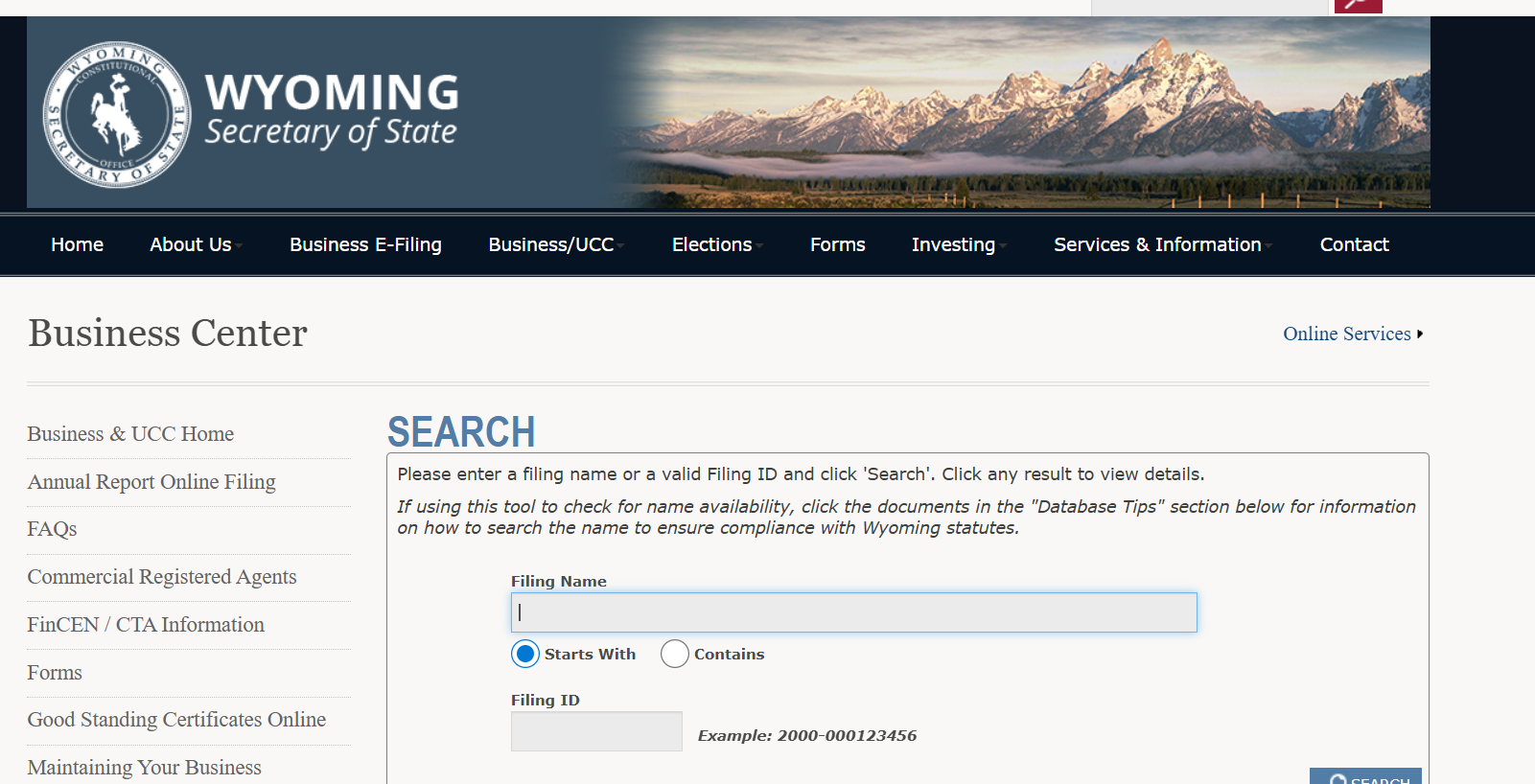Open Business E-Filing in the navigation bar
The width and height of the screenshot is (1535, 784).
pyautogui.click(x=365, y=244)
